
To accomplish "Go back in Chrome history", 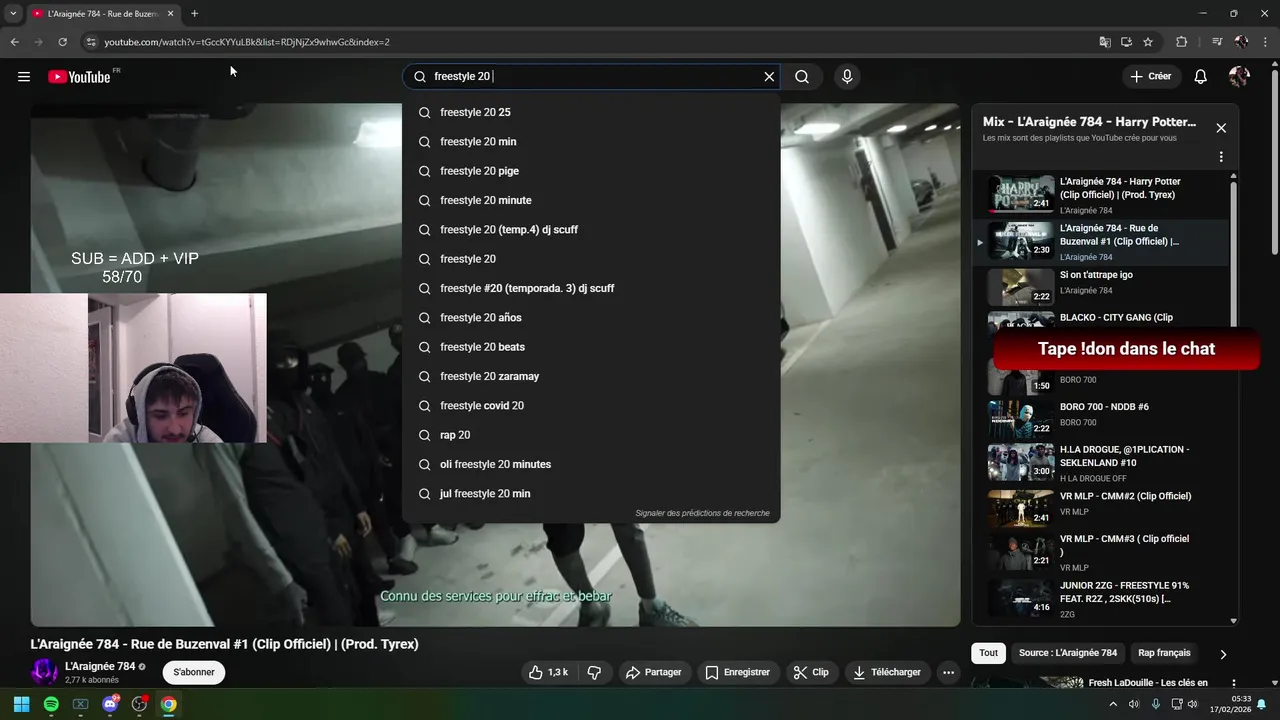I will (x=15, y=42).
